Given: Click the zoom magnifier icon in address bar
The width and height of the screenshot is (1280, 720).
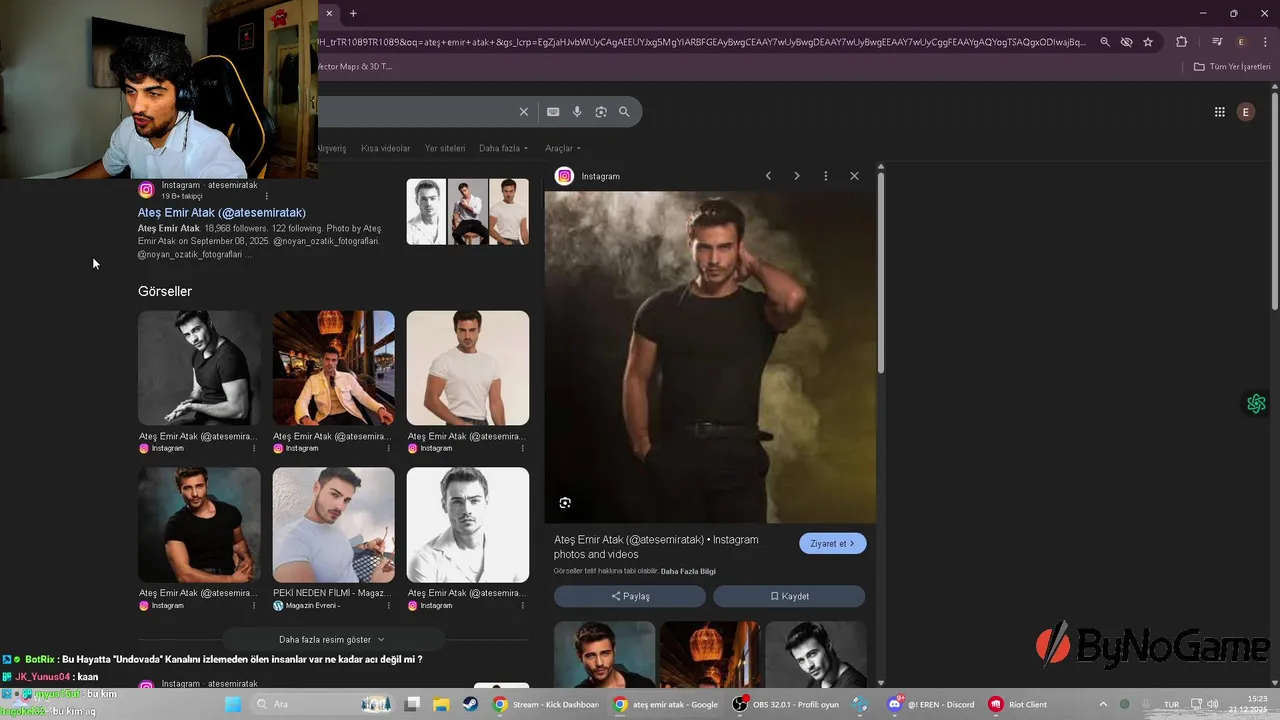Looking at the screenshot, I should coord(1105,42).
